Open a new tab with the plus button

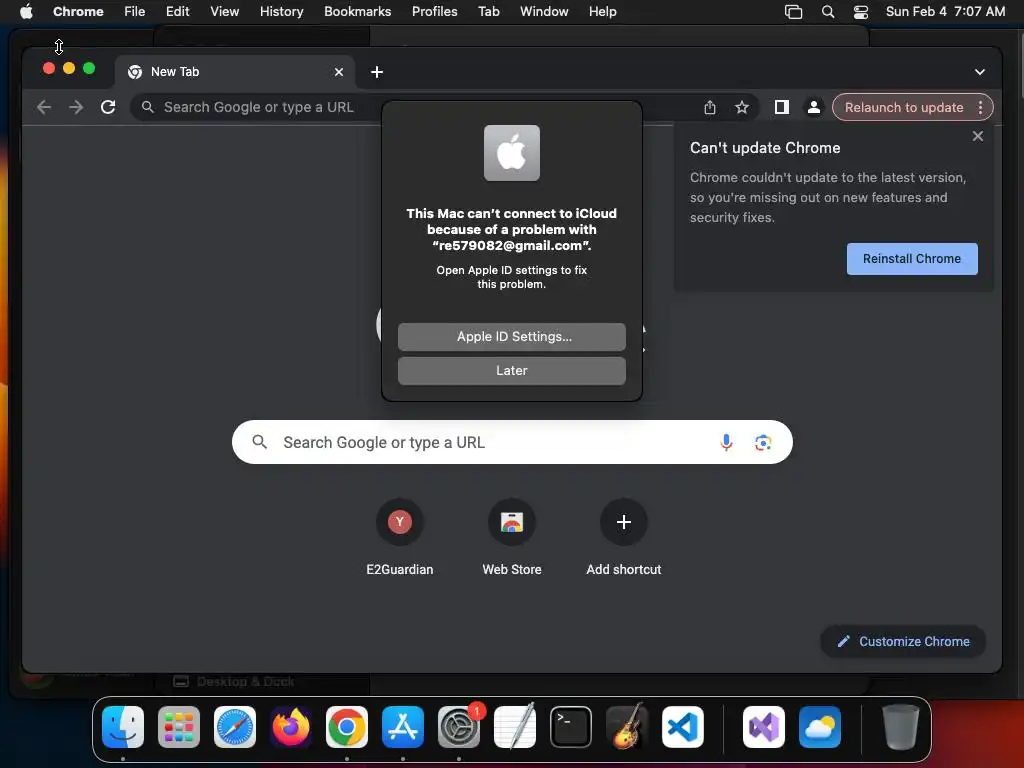point(377,72)
